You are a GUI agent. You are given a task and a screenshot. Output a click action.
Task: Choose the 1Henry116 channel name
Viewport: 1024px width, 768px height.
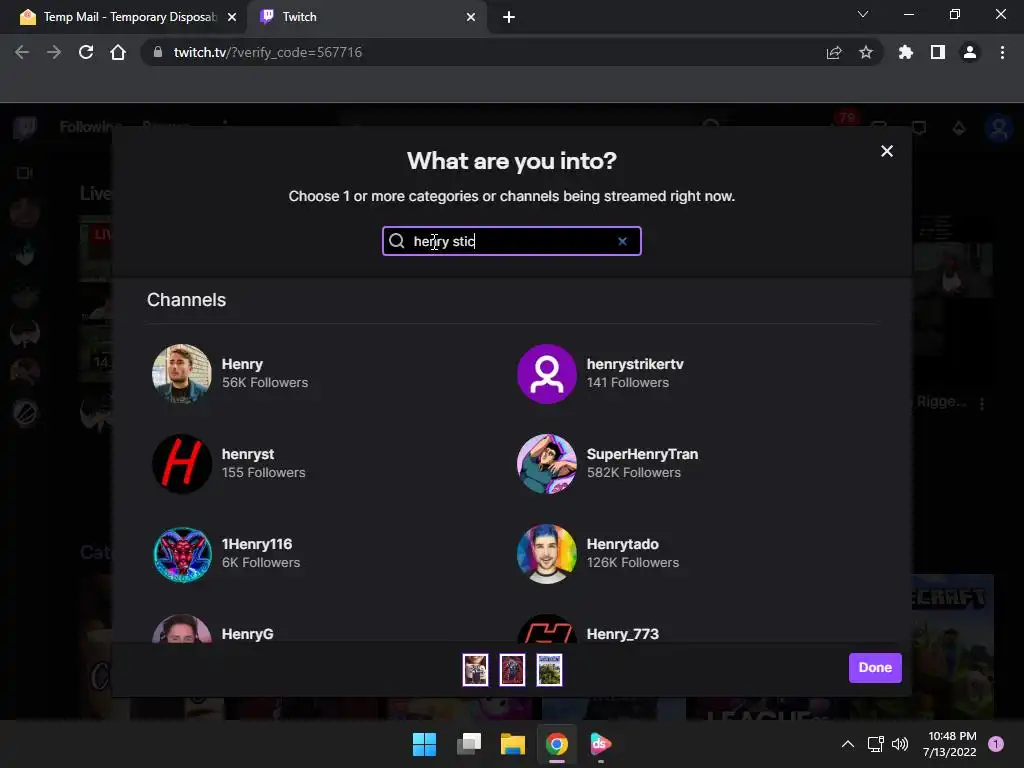pyautogui.click(x=257, y=545)
